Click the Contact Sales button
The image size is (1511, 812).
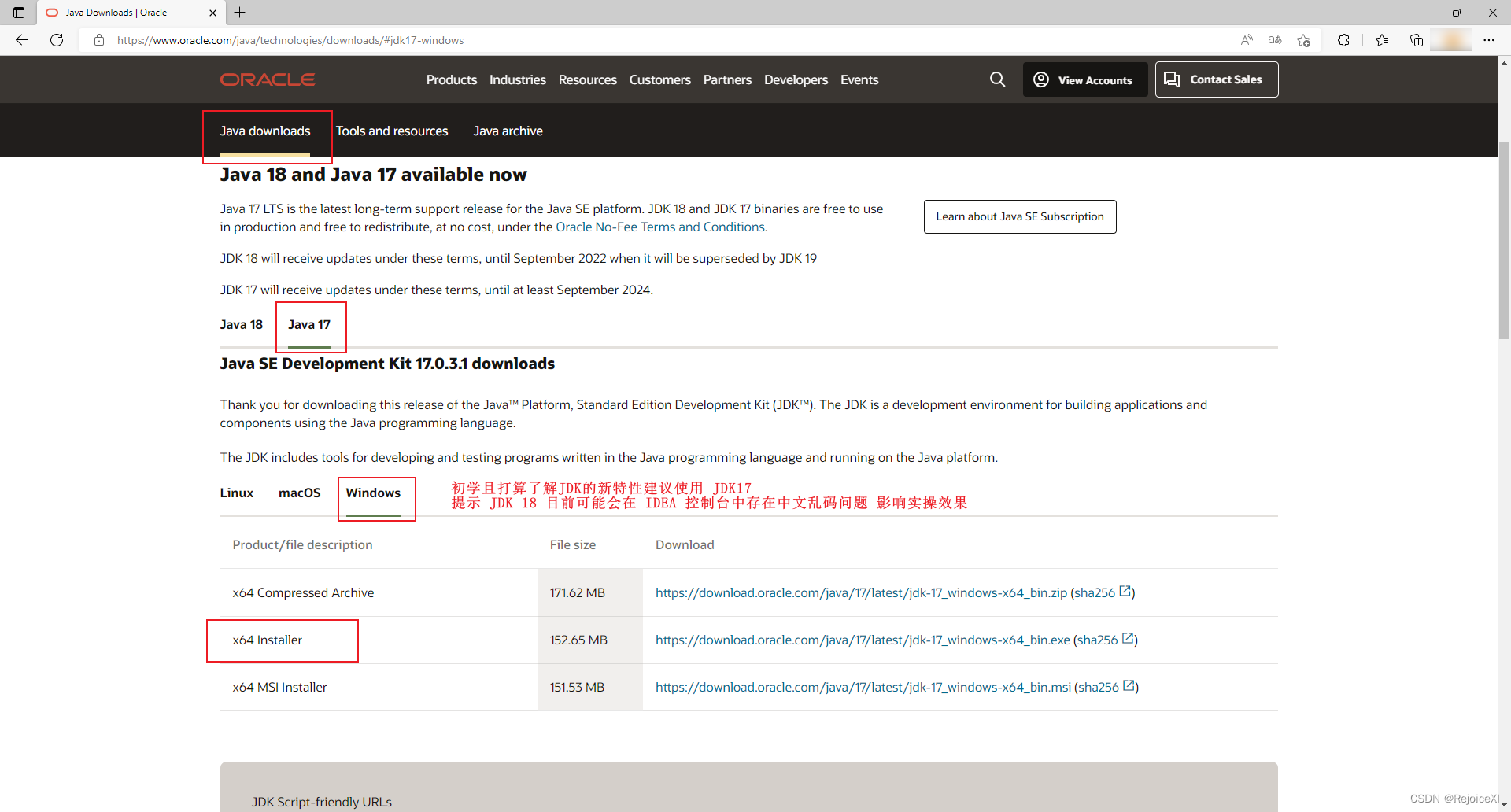(1217, 79)
